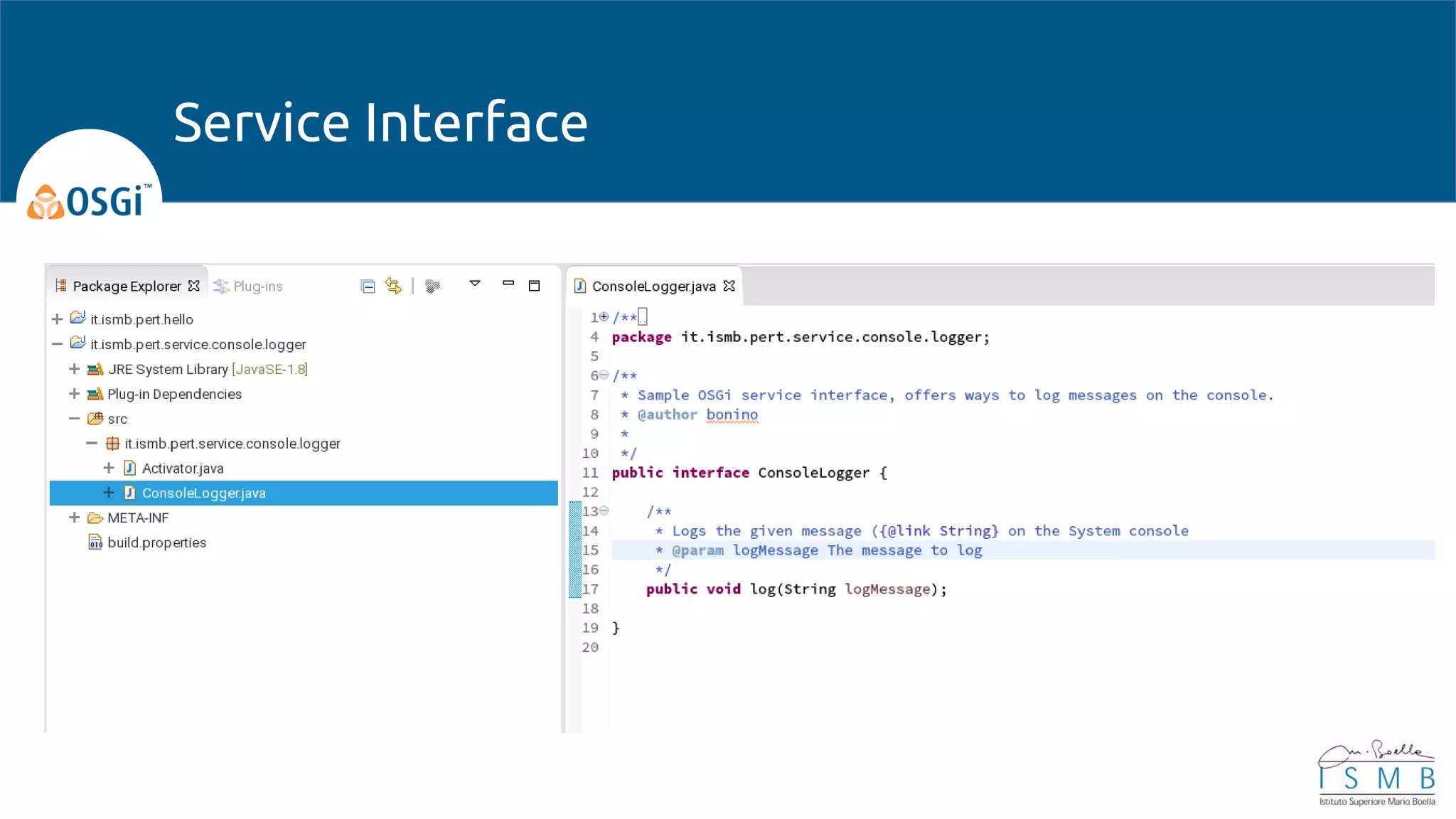Select ConsoleLogger.java in the tree

204,493
